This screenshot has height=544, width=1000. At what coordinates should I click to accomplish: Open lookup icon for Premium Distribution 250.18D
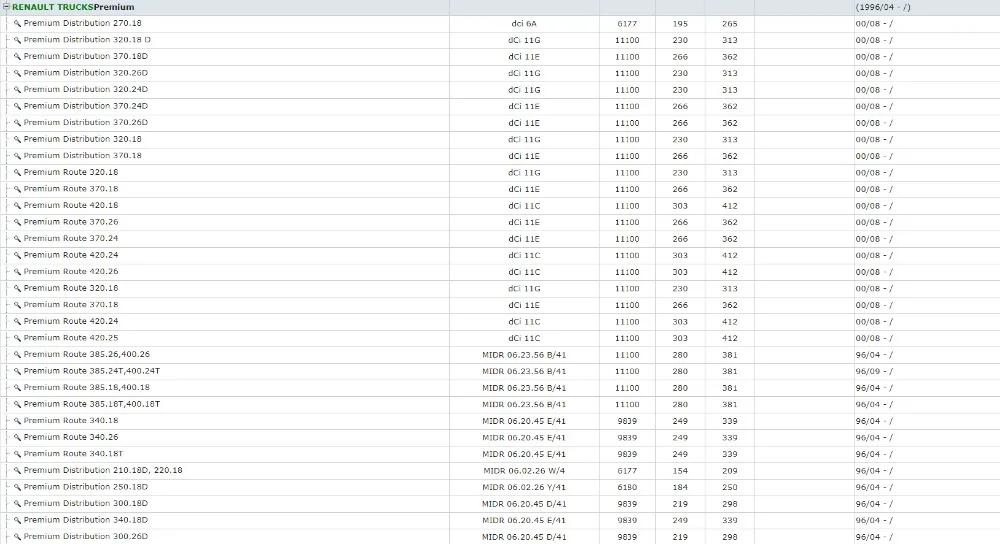pyautogui.click(x=17, y=488)
